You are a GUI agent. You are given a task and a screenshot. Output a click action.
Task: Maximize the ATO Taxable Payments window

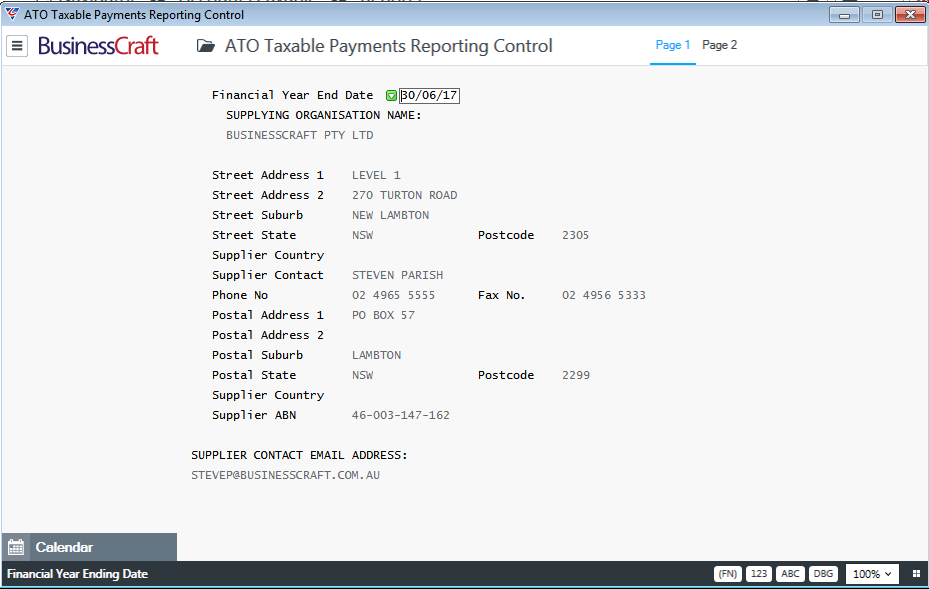coord(877,15)
